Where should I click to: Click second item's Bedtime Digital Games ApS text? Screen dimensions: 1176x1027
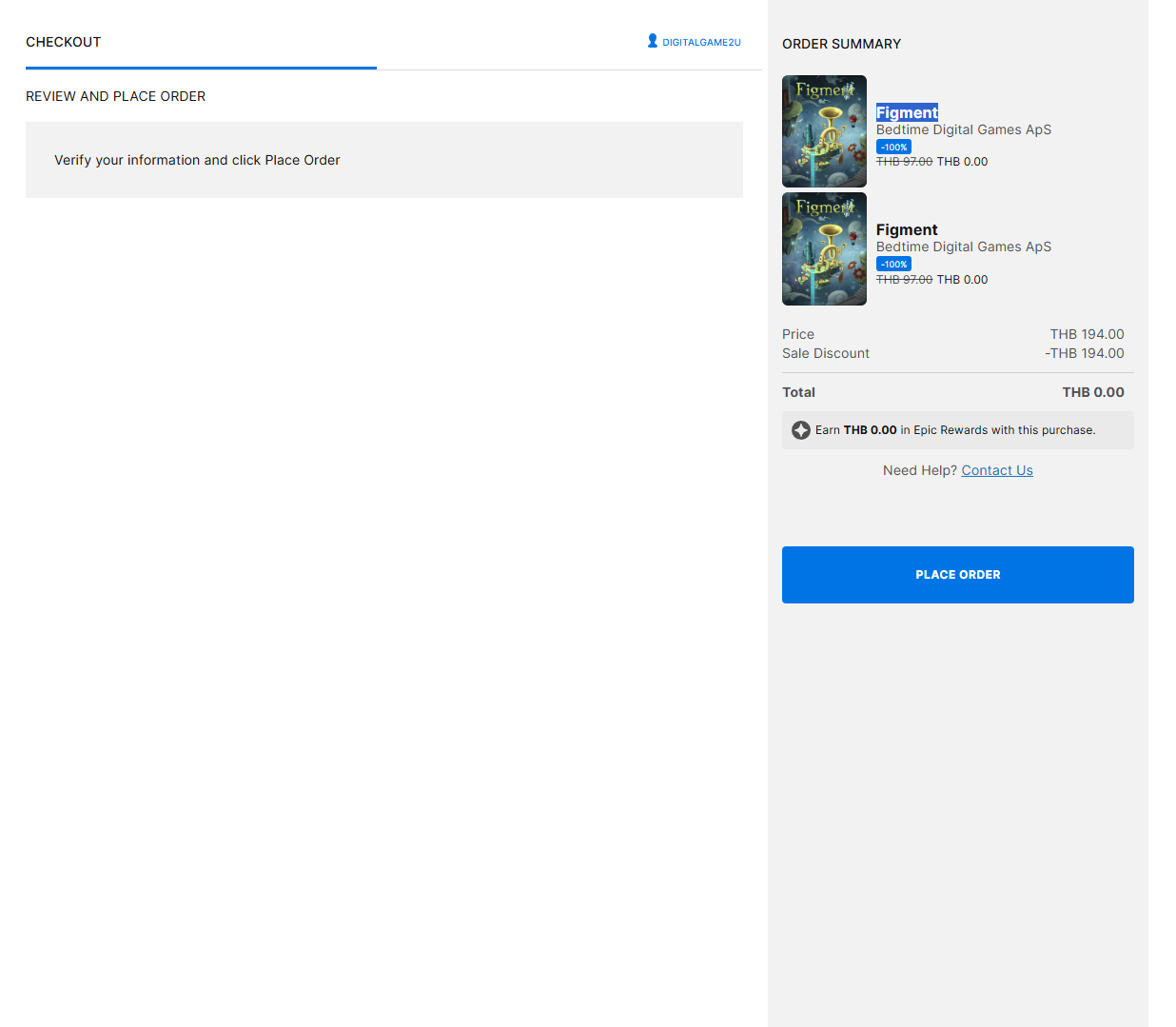(x=964, y=247)
